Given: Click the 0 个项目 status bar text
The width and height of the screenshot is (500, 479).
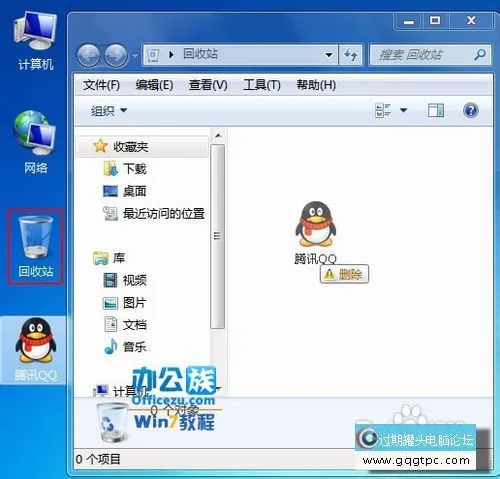Looking at the screenshot, I should click(98, 459).
